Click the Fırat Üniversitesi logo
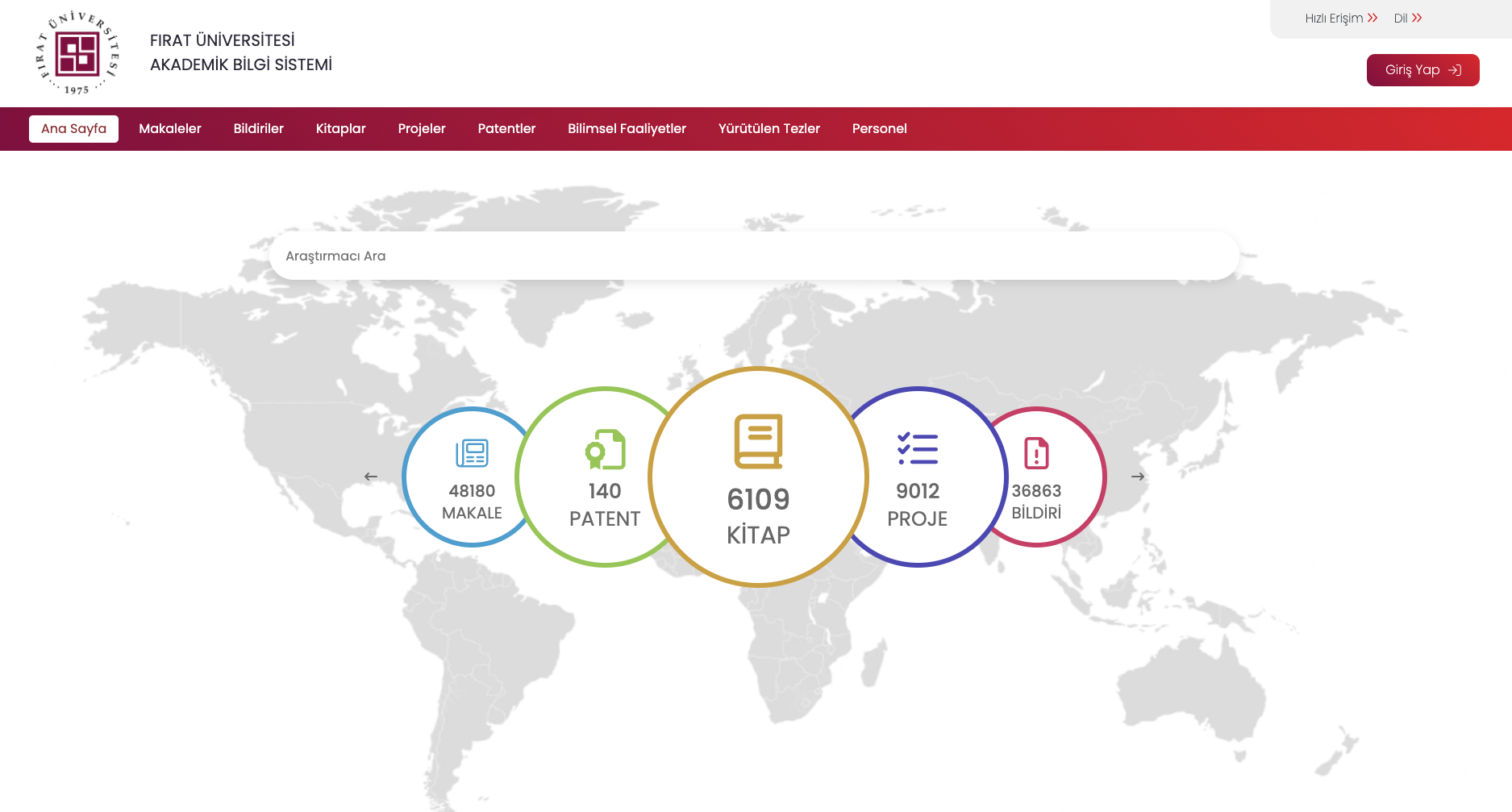Screen dimensions: 1512x812 (x=77, y=53)
